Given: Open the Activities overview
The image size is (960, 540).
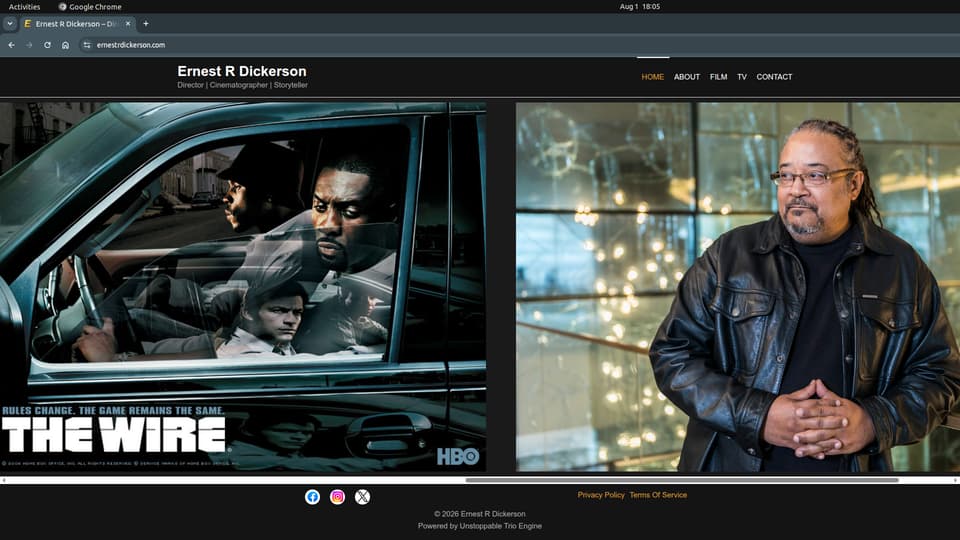Looking at the screenshot, I should [24, 7].
